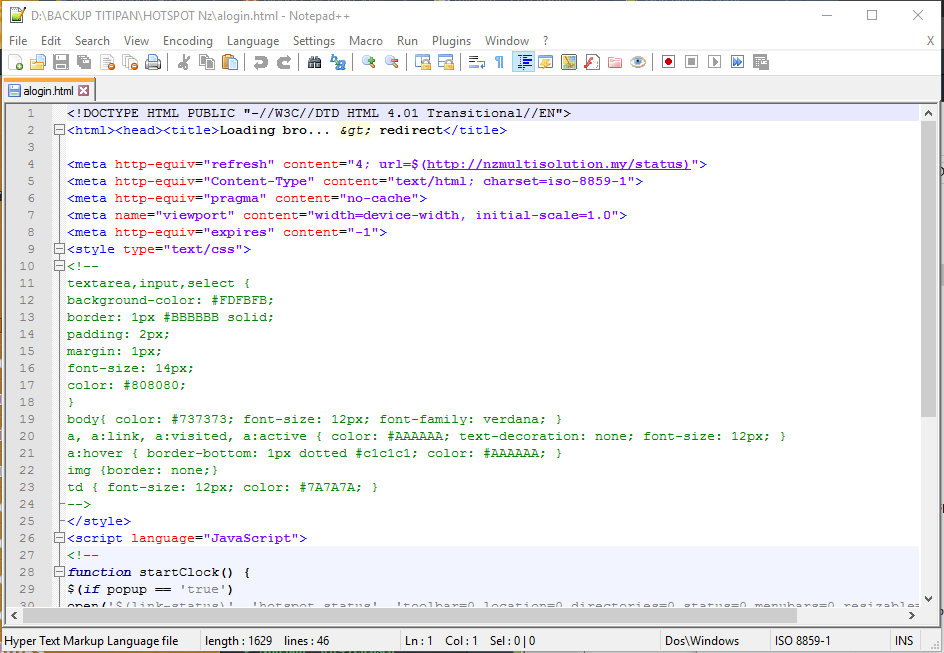The height and width of the screenshot is (653, 944).
Task: Open the Function List panel icon
Action: pos(592,62)
